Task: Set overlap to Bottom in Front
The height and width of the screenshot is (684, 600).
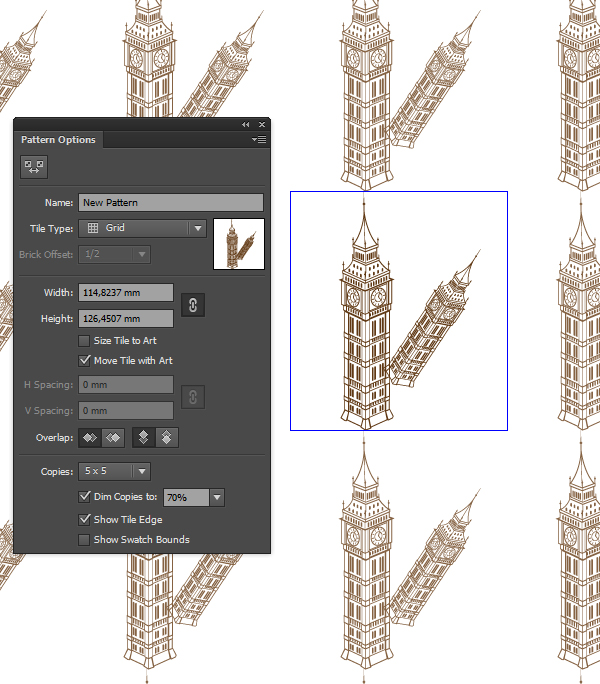Action: [167, 438]
